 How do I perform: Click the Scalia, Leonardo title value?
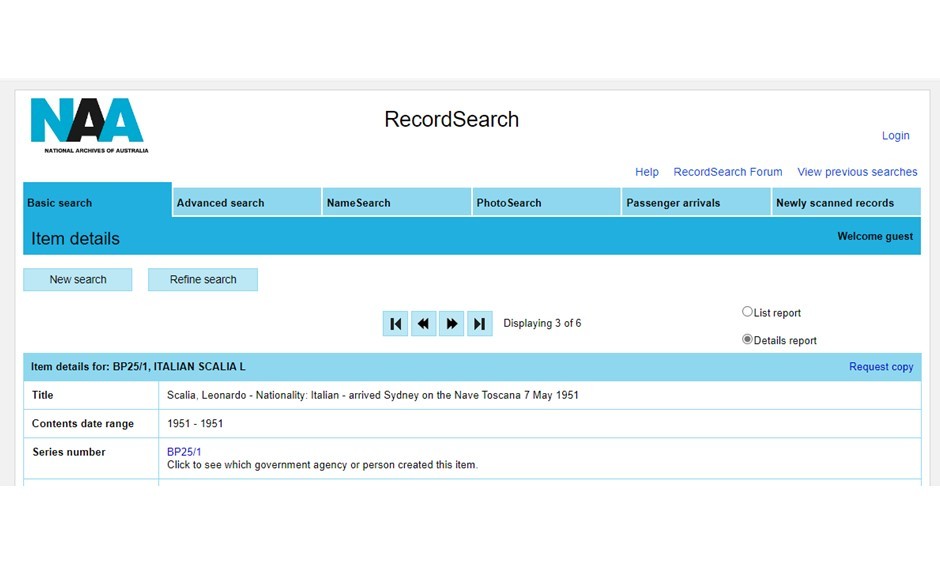[373, 395]
